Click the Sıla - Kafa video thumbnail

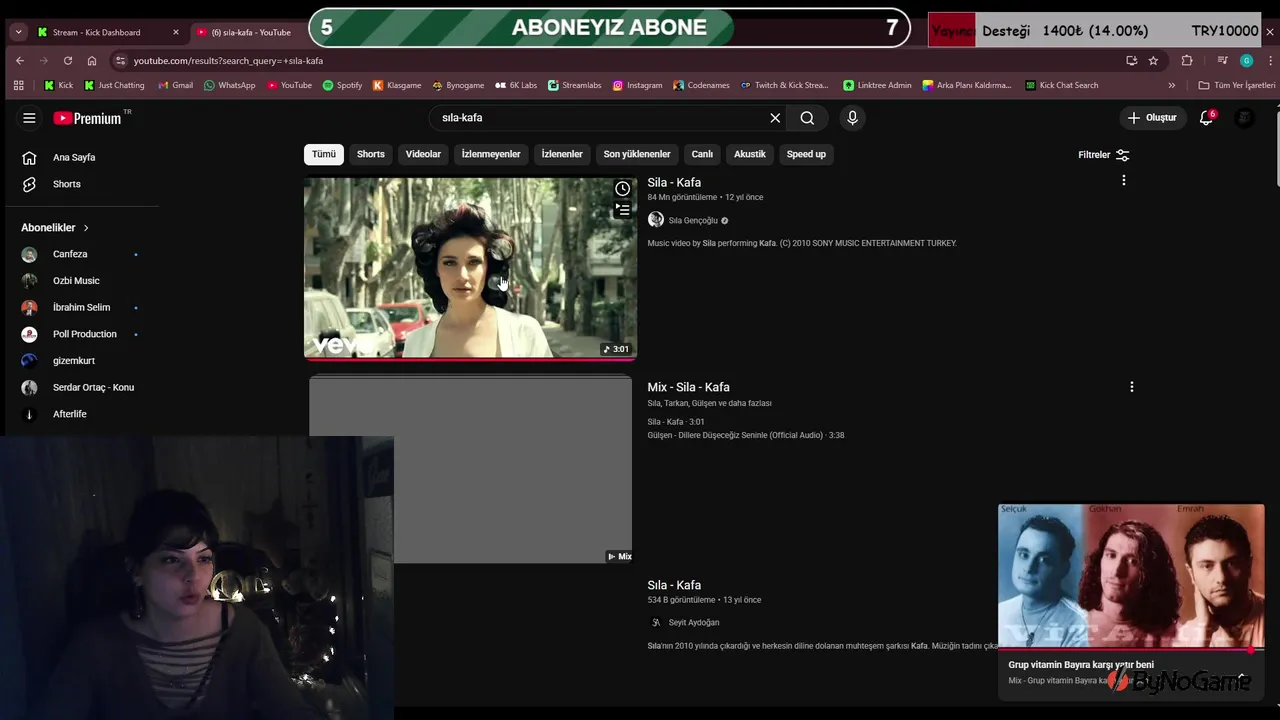click(470, 267)
